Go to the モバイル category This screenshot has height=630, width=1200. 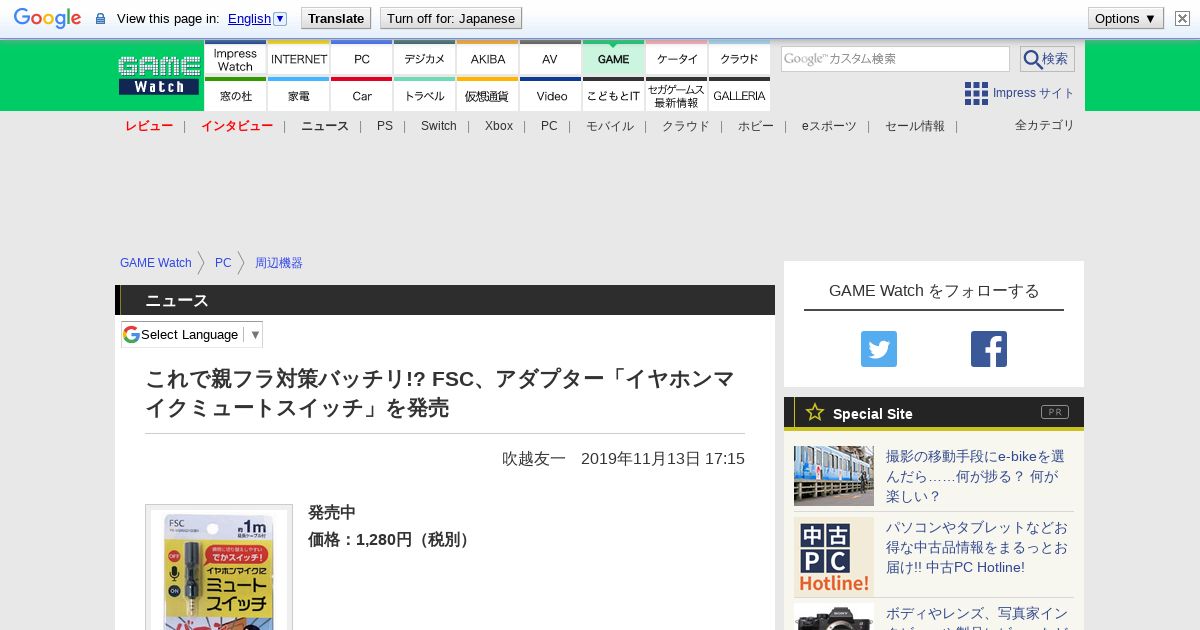coord(610,126)
